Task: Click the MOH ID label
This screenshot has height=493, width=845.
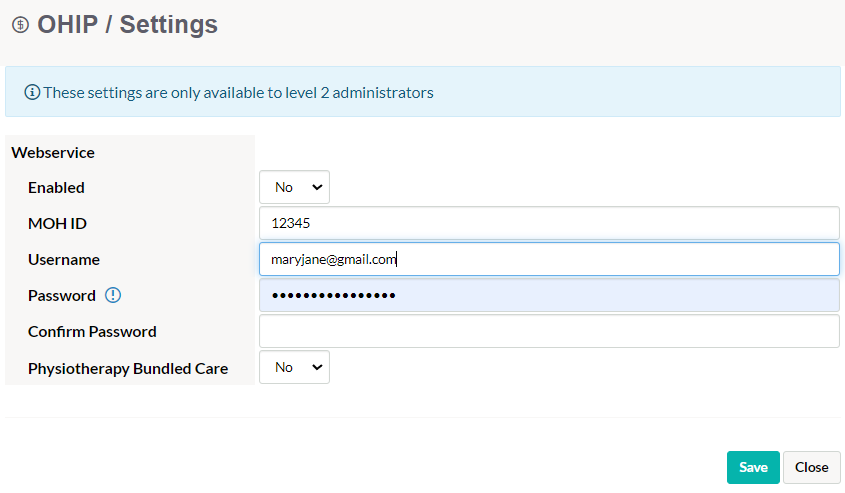Action: tap(57, 224)
